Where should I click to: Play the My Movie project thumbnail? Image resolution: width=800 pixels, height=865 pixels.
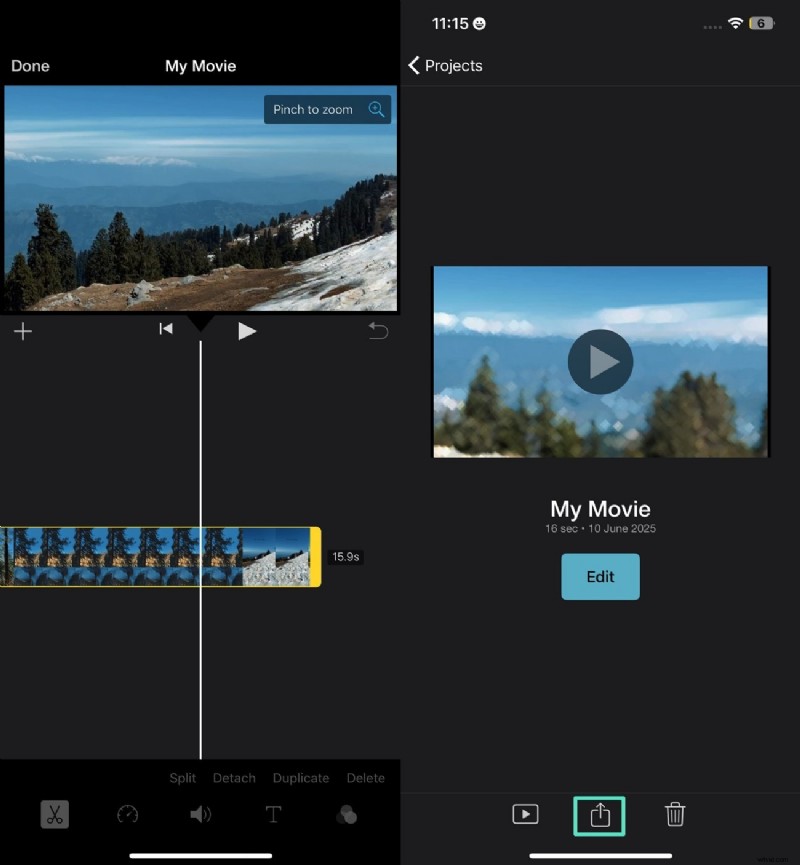[x=600, y=362]
